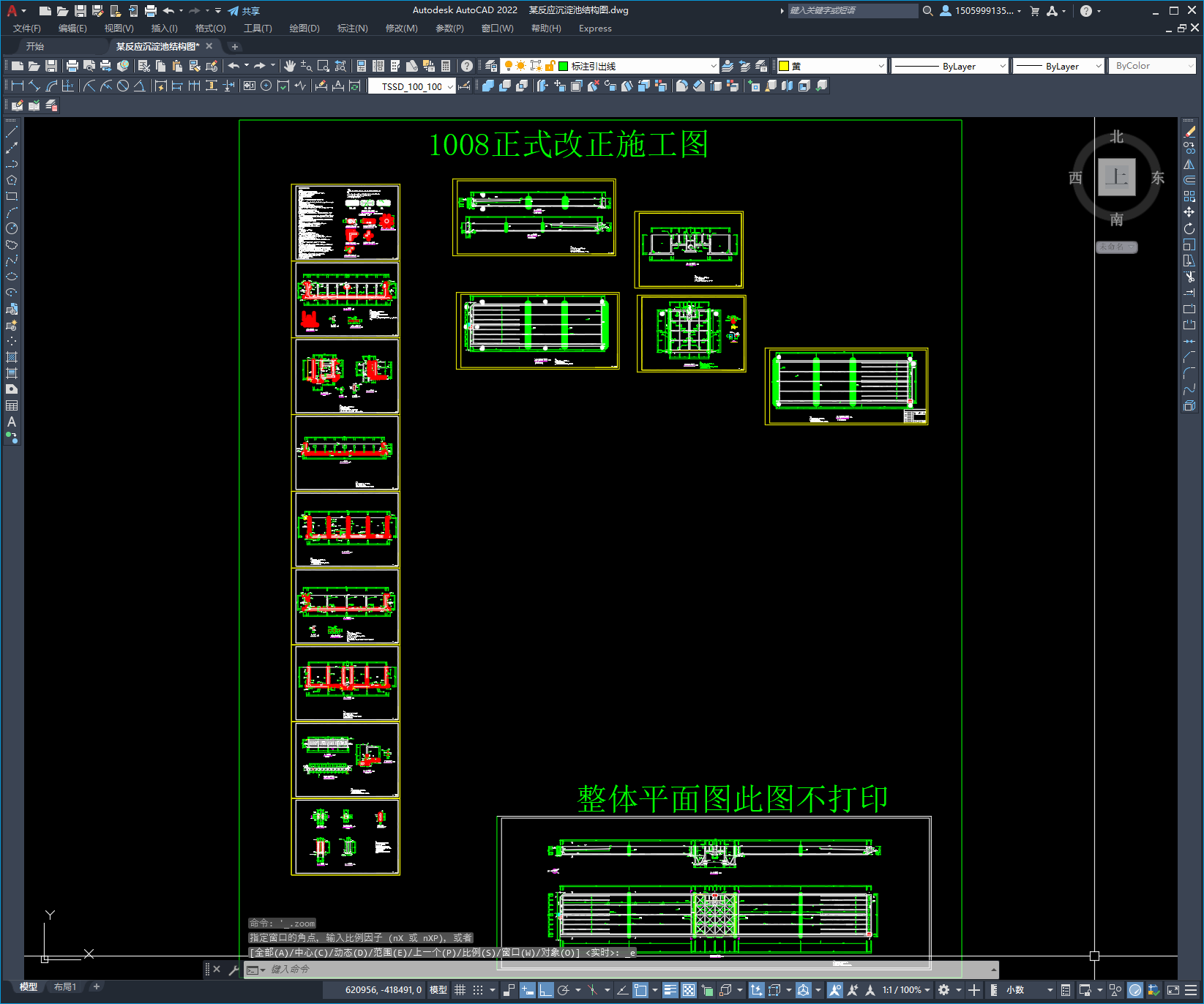Toggle lineweight display in status bar
This screenshot has width=1204, height=1004.
tap(670, 990)
